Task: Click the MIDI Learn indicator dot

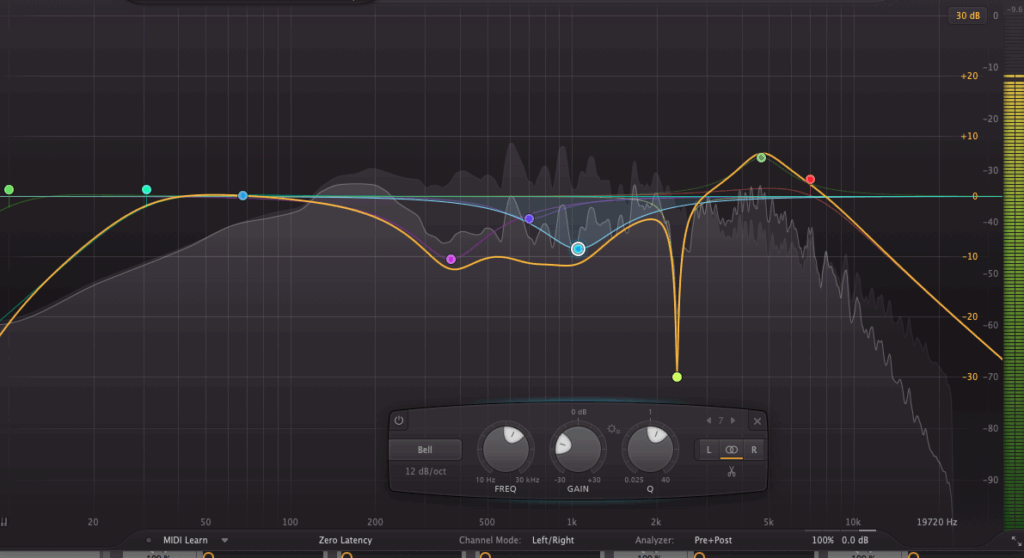Action: coord(149,540)
